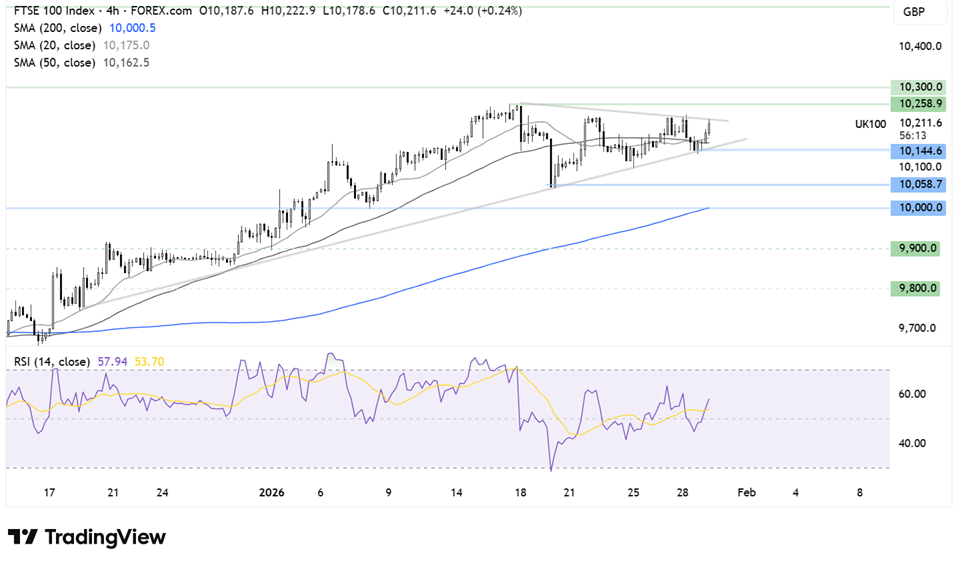Click the current price label 10,211.6

click(915, 123)
